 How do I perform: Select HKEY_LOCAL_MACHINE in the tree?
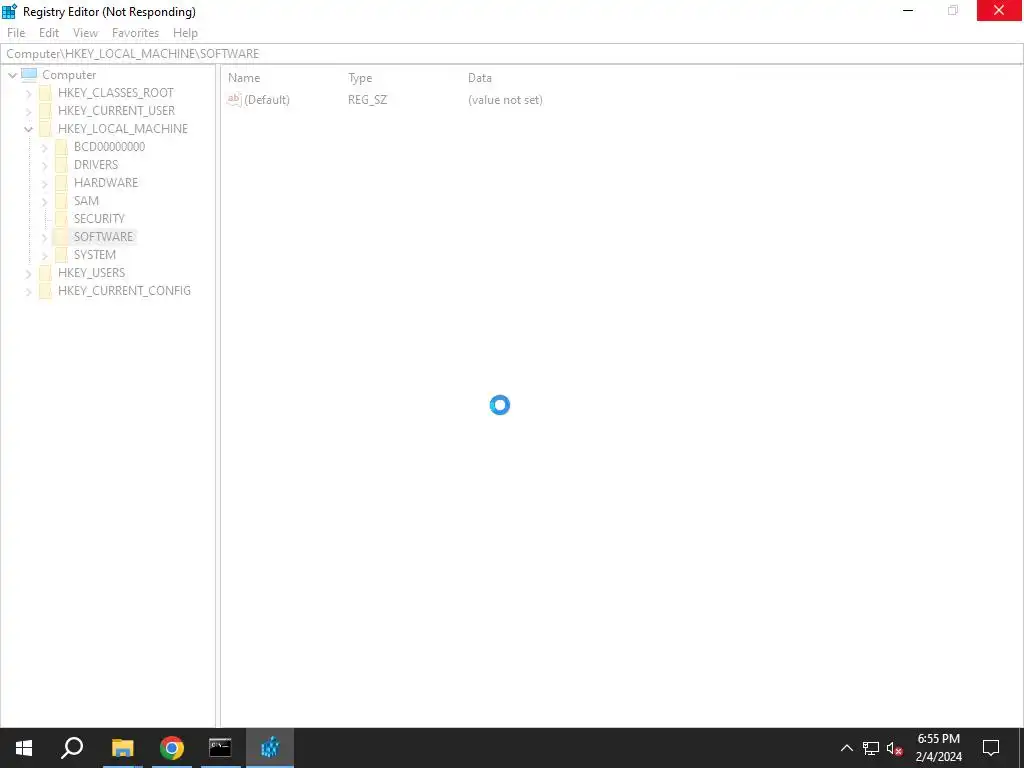pyautogui.click(x=123, y=129)
